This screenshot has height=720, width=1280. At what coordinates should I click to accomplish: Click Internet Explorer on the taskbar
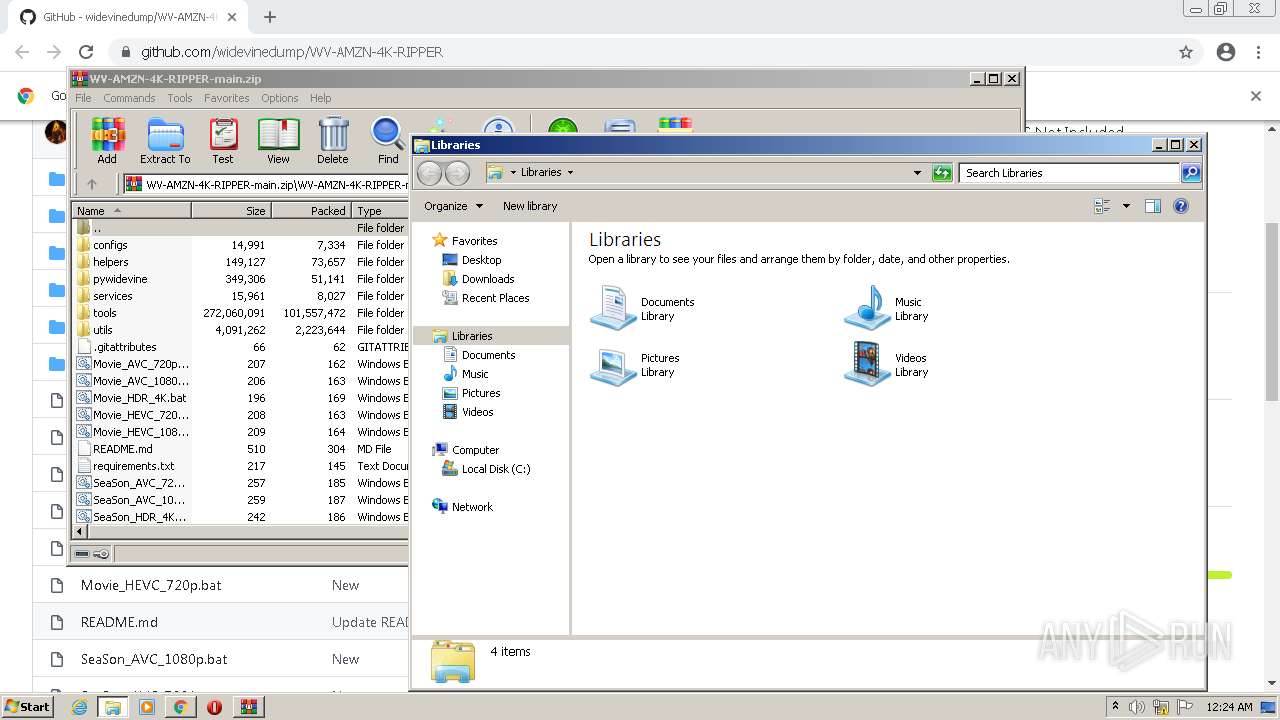click(x=80, y=707)
